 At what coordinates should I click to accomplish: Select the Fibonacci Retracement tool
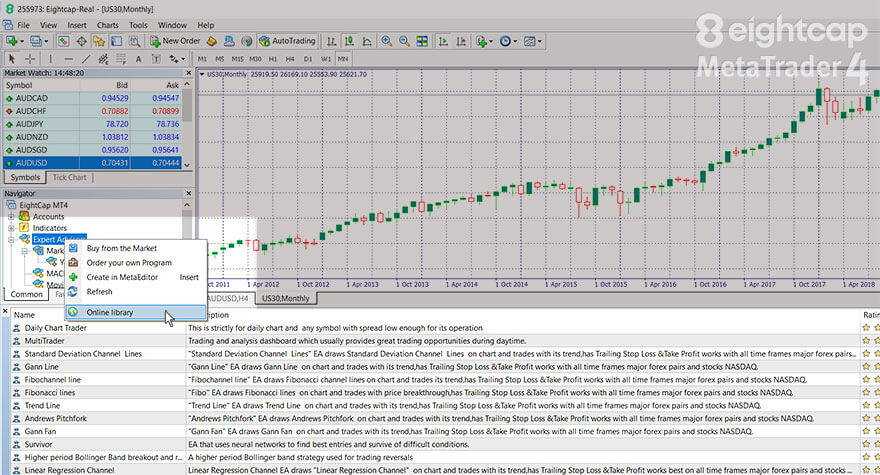pos(121,58)
